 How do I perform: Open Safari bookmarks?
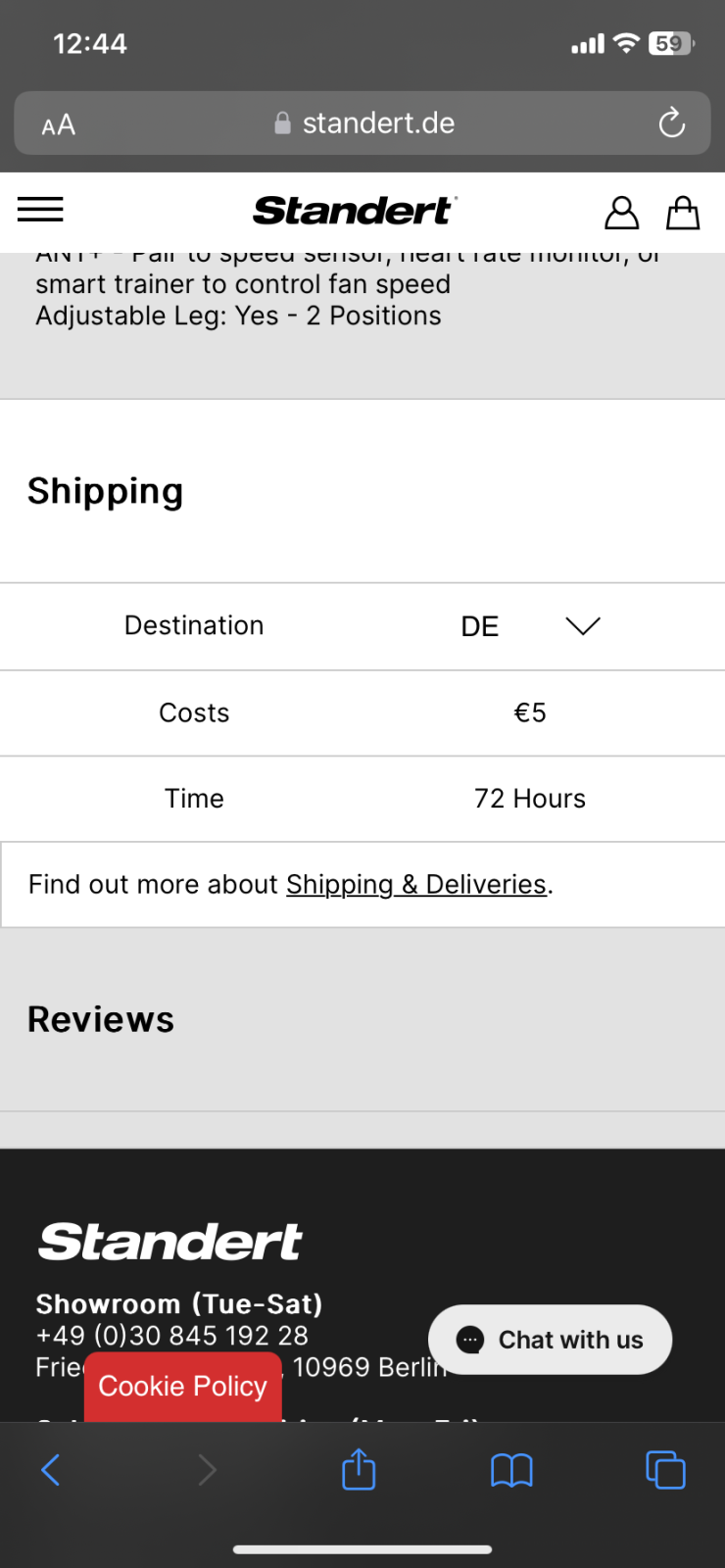point(511,1469)
